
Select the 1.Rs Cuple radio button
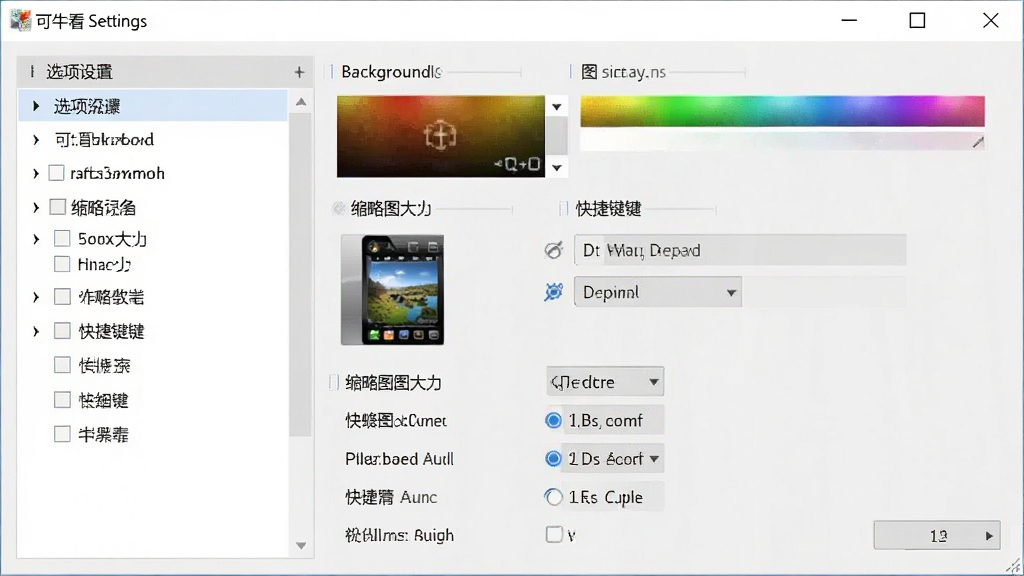(553, 498)
